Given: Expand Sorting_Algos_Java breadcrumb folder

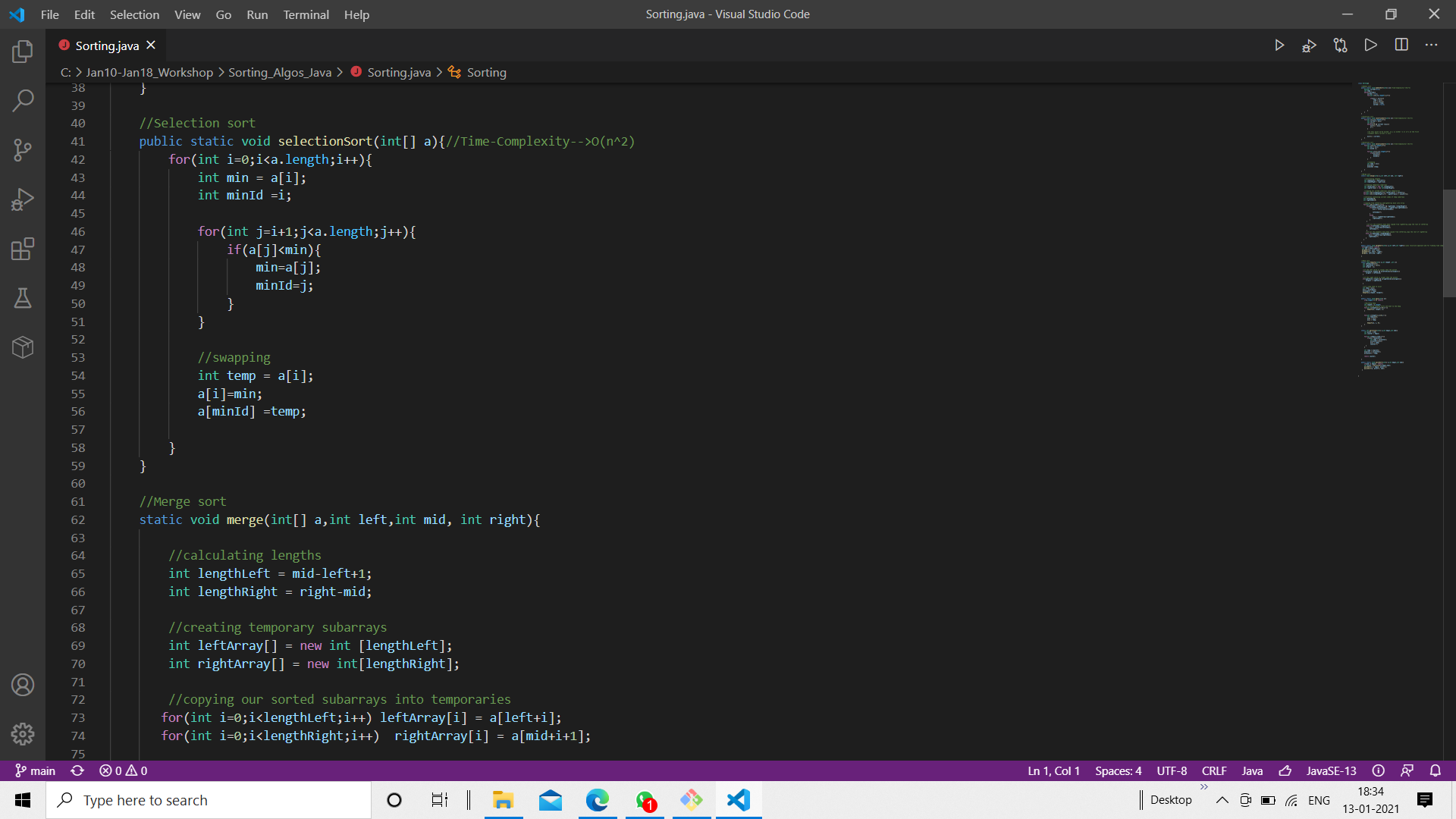Looking at the screenshot, I should 279,72.
